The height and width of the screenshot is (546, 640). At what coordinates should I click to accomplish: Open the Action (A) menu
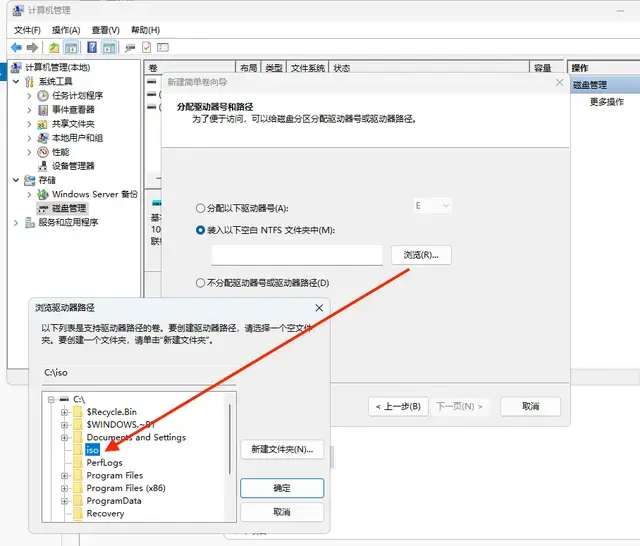pyautogui.click(x=66, y=30)
